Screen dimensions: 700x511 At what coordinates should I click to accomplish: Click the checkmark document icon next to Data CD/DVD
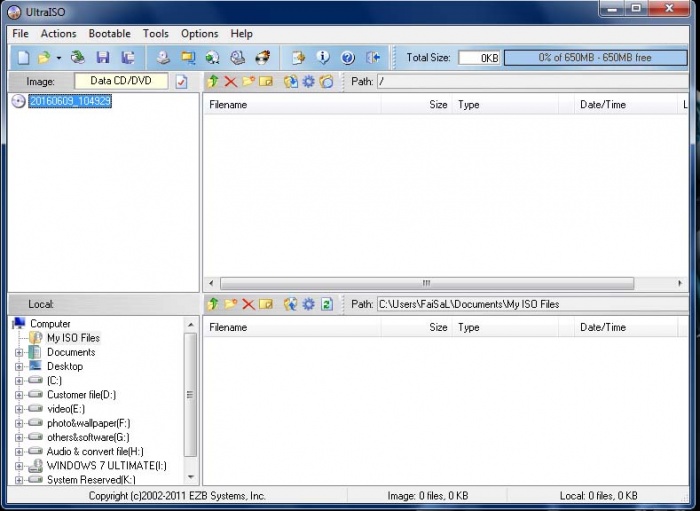click(181, 82)
